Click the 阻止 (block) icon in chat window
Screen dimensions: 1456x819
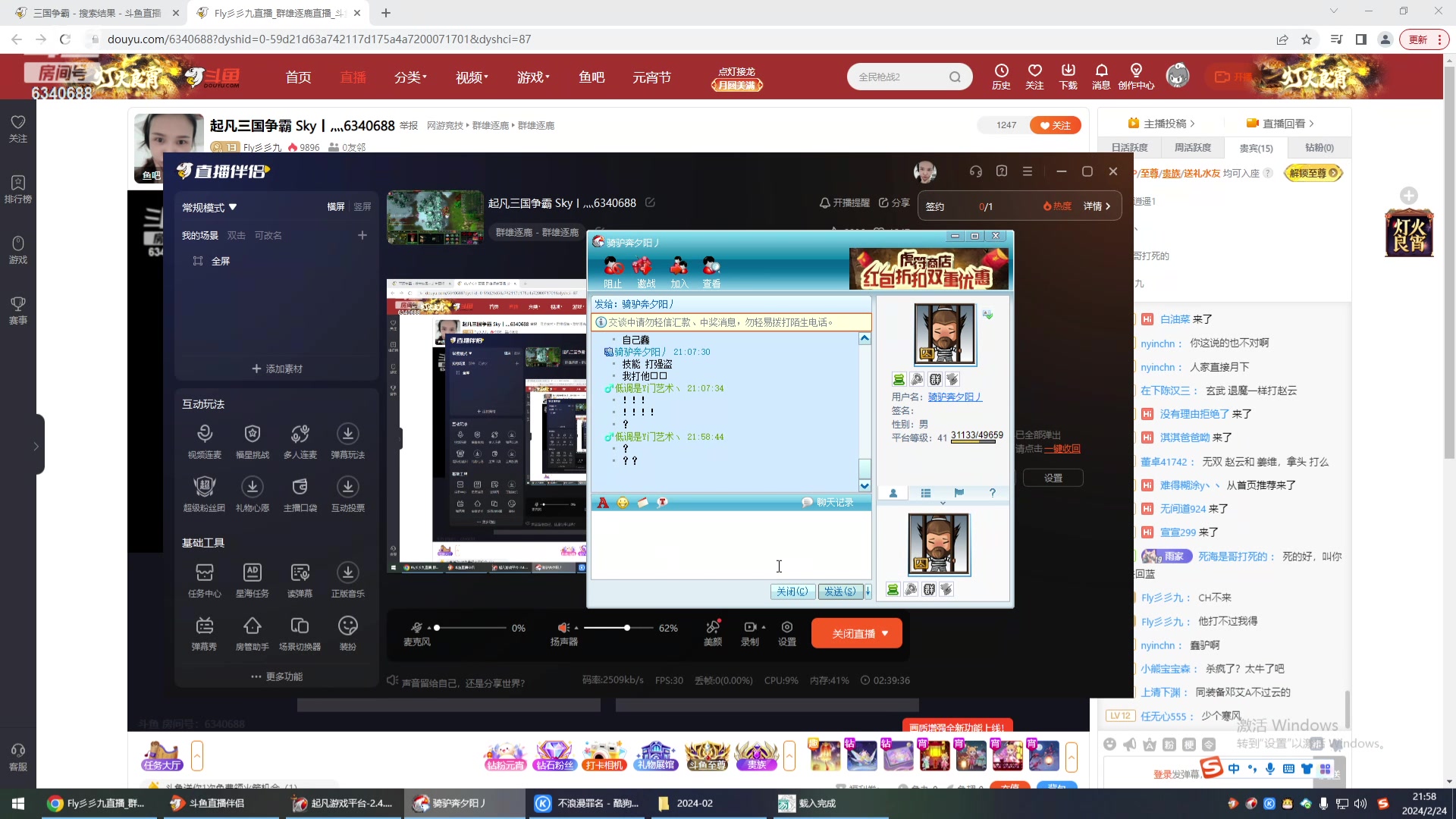[613, 271]
